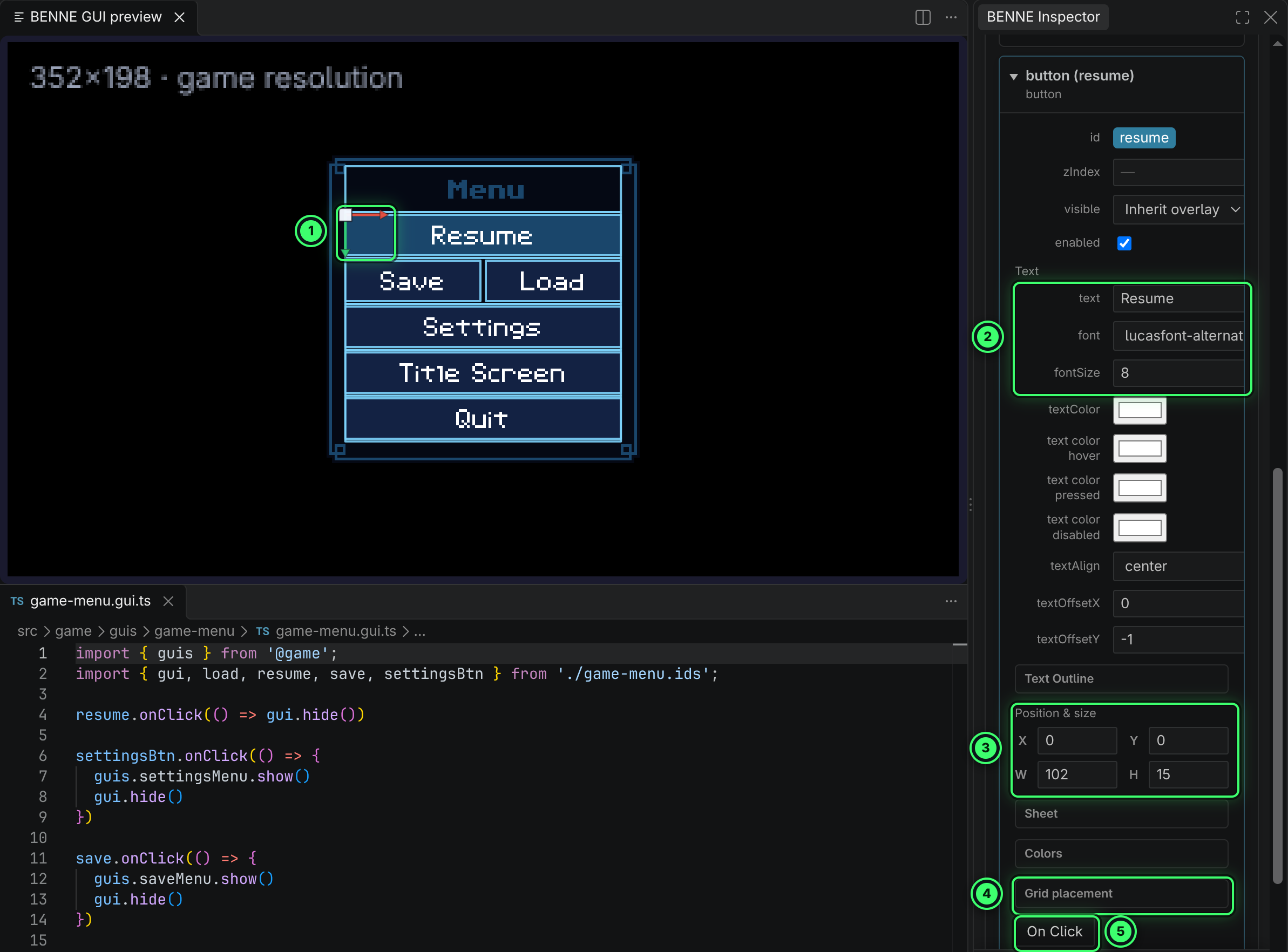Click 'settingsBtn.onClick' on line 6
Viewport: 1288px width, 952px height.
[x=161, y=756]
